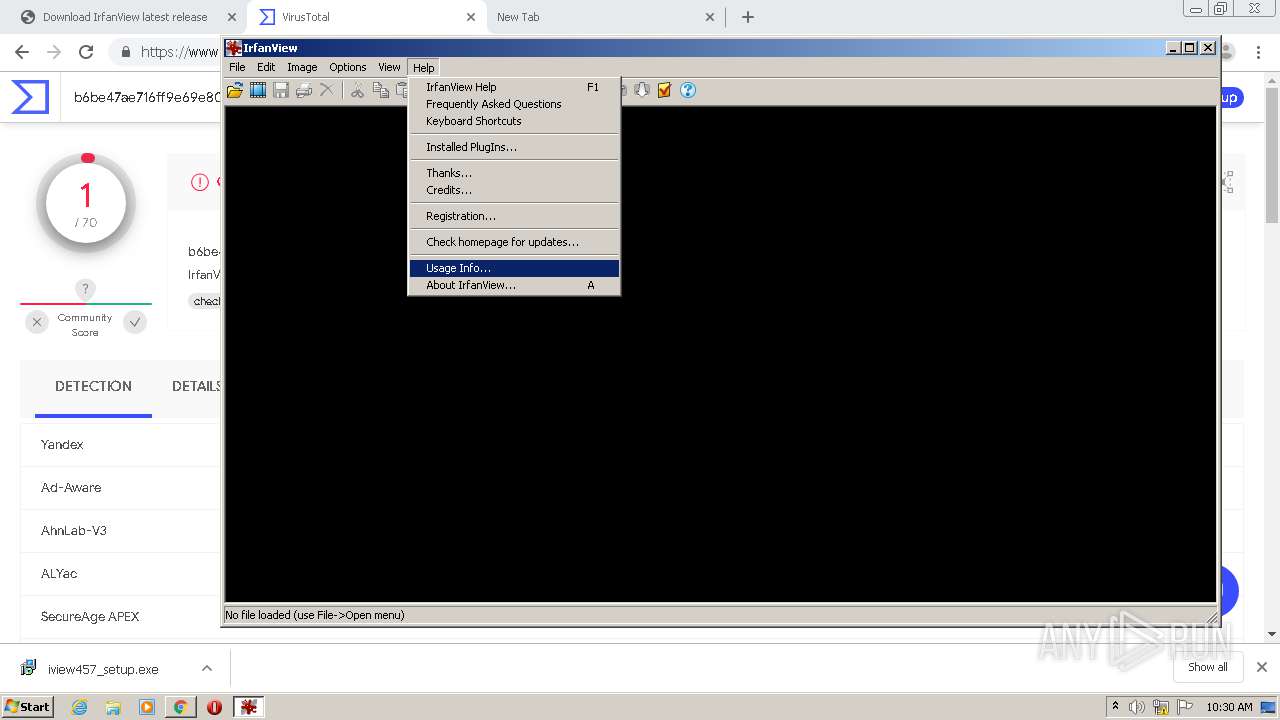Vote negative with the X community button
The image size is (1280, 720).
click(37, 322)
